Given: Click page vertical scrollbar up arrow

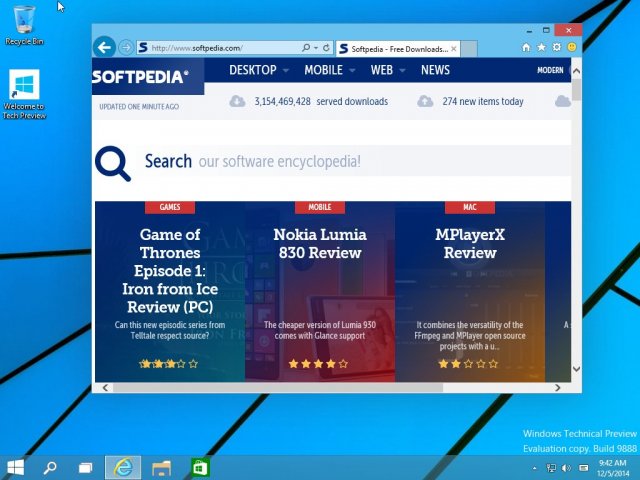Looking at the screenshot, I should coord(576,71).
